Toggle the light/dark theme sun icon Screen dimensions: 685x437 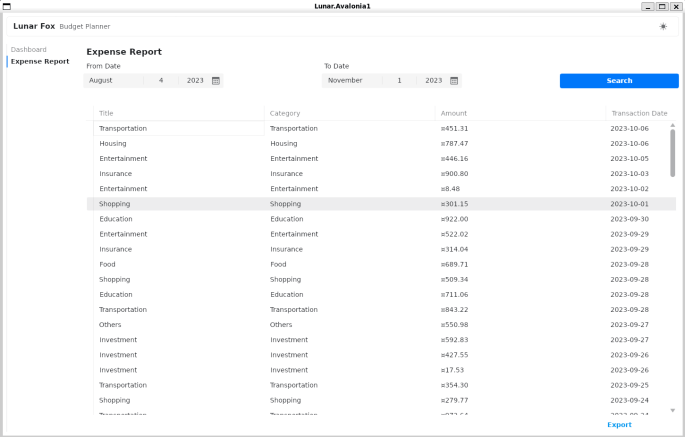(x=663, y=26)
